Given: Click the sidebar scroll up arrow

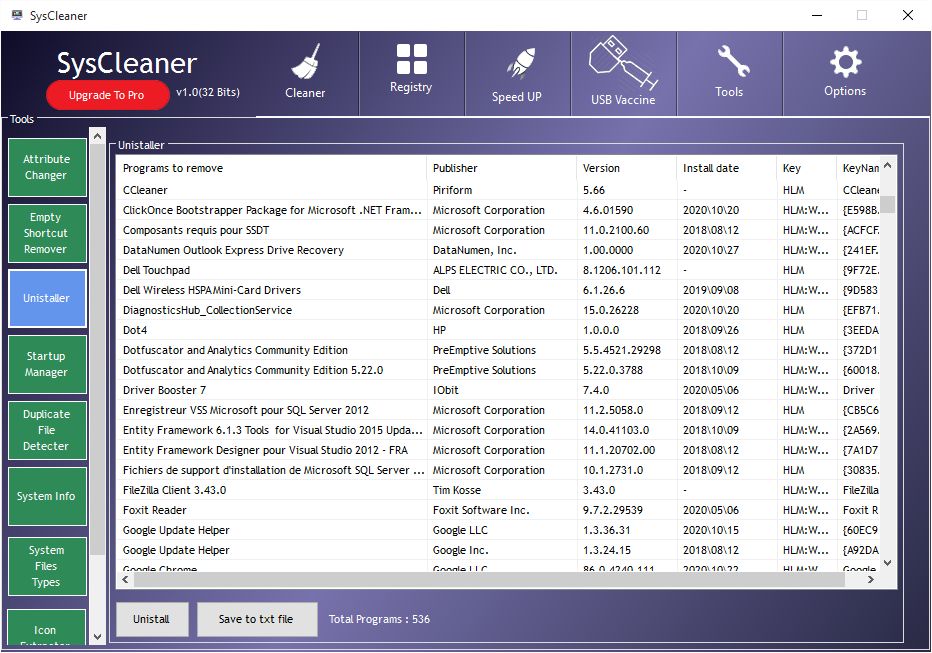Looking at the screenshot, I should 97,137.
